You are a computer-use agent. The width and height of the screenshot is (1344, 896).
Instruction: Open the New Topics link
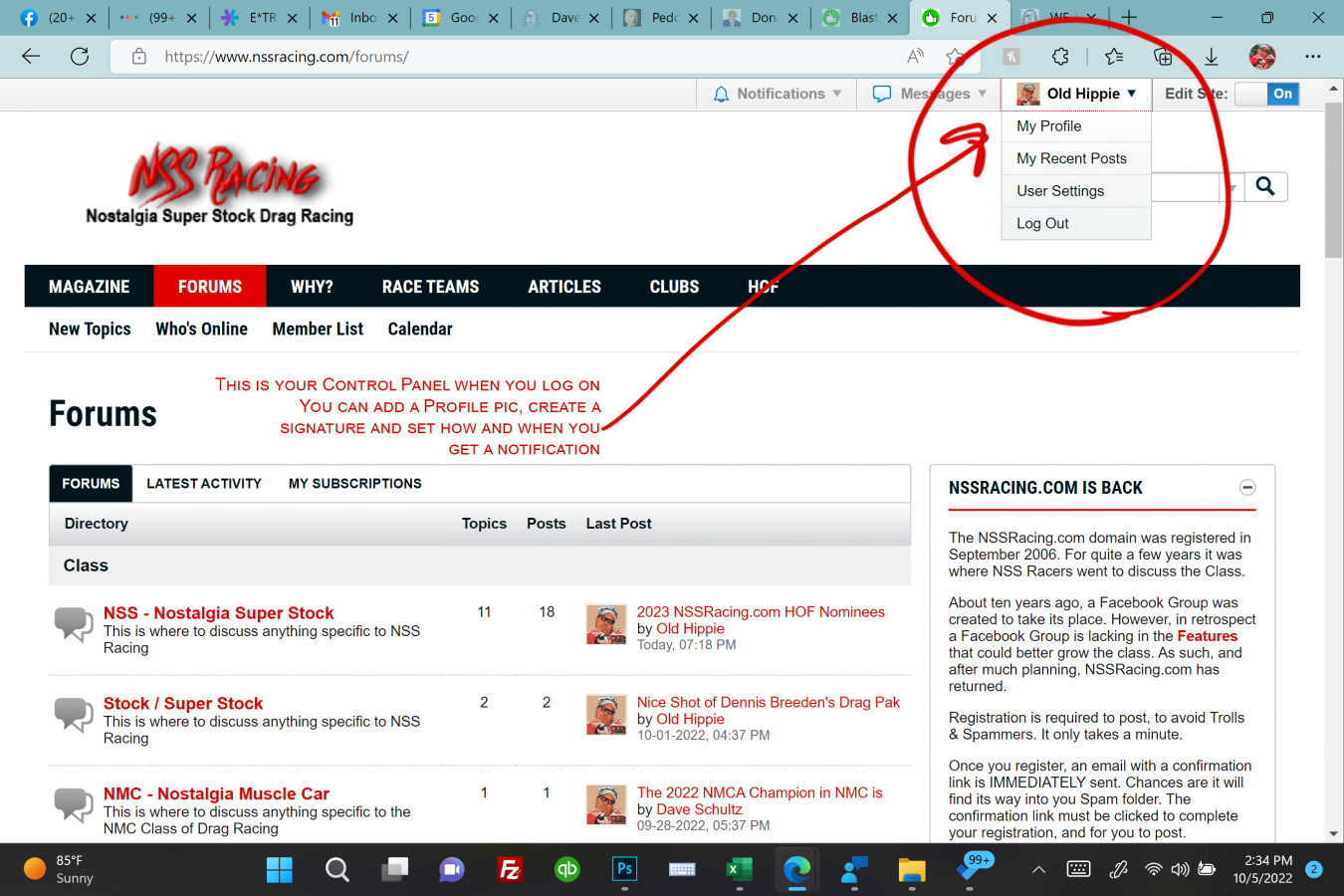click(x=90, y=329)
